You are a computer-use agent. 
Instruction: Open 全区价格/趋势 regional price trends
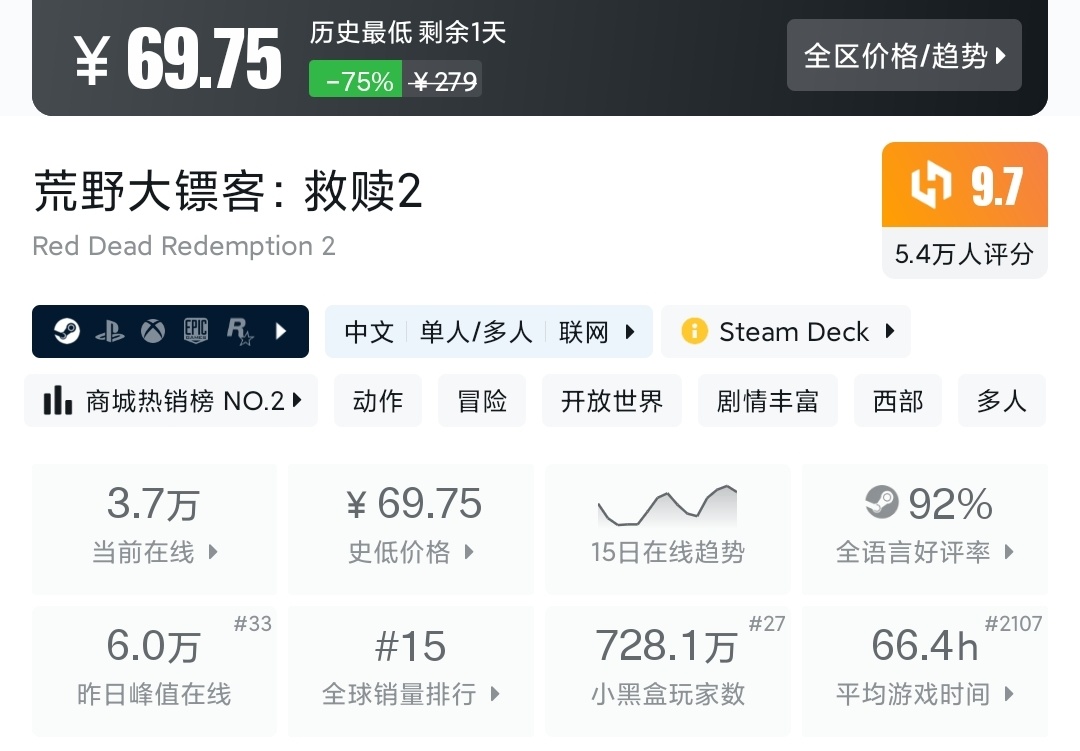[904, 56]
